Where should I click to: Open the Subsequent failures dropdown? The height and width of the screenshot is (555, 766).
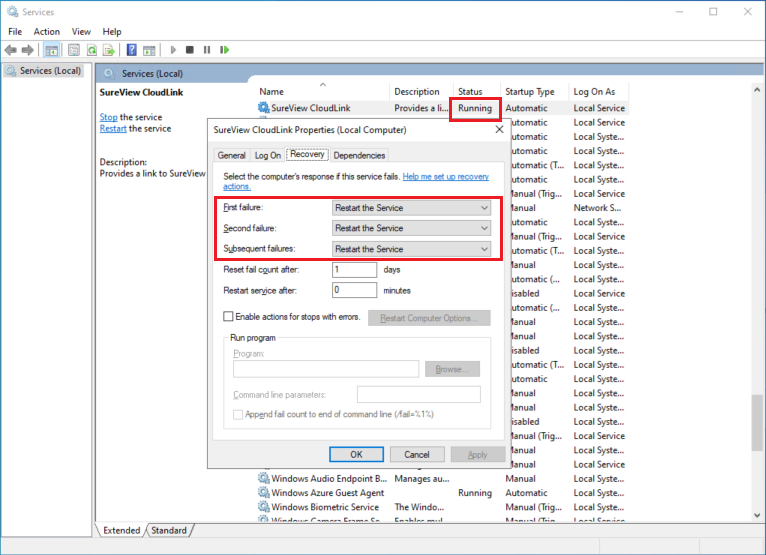pos(411,249)
